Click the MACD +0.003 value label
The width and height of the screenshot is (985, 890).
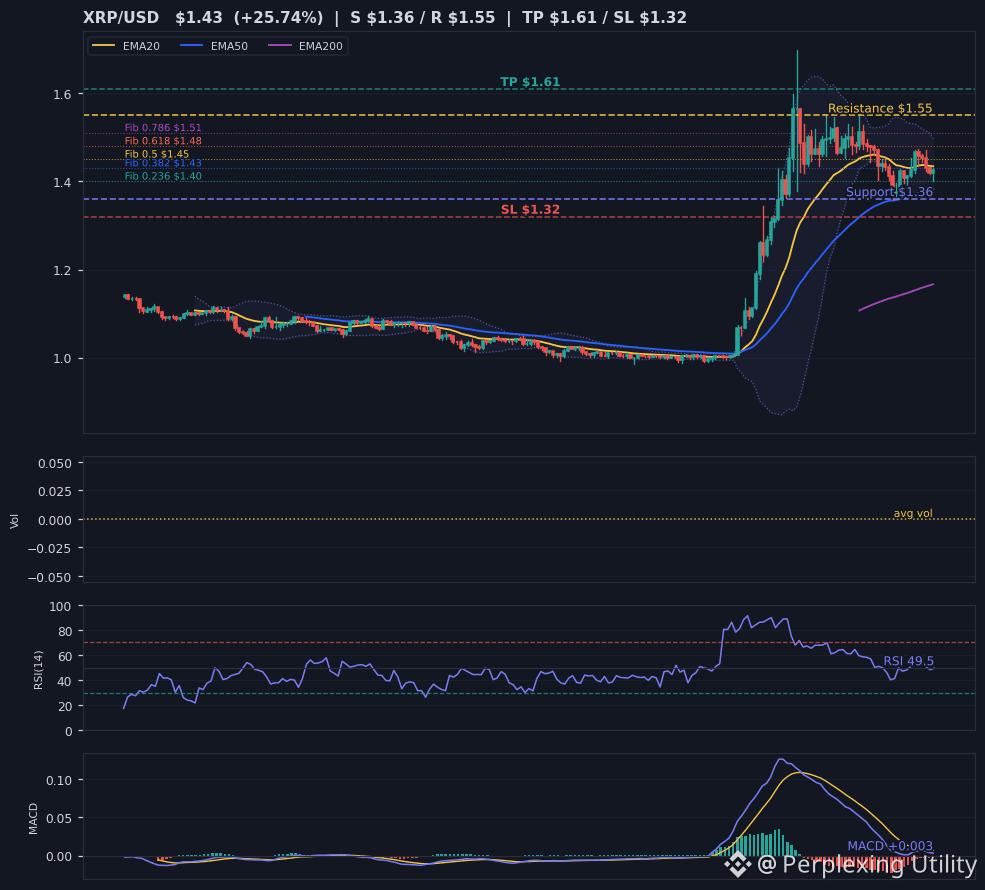coord(890,846)
